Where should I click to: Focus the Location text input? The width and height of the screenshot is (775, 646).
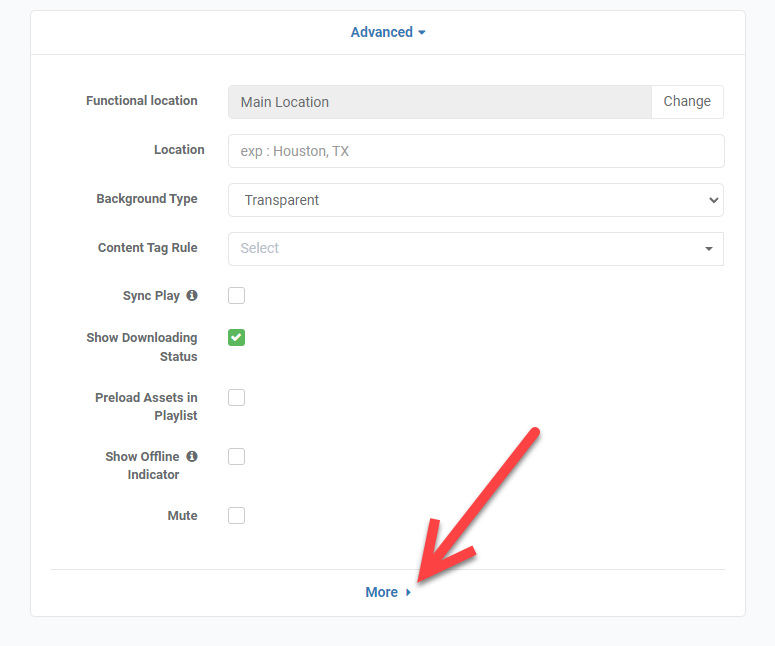click(x=476, y=151)
